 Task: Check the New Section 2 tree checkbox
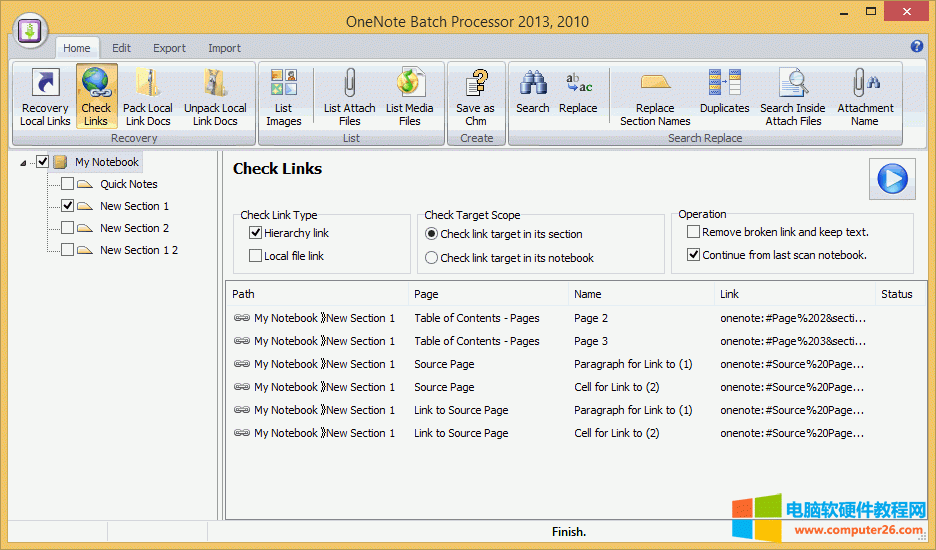pos(68,228)
